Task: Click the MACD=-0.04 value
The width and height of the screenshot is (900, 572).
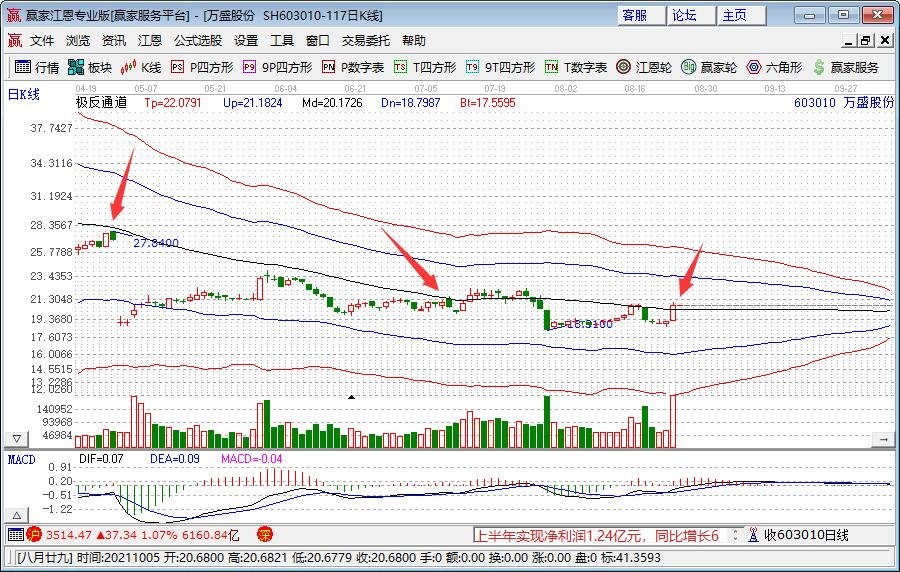Action: tap(251, 458)
